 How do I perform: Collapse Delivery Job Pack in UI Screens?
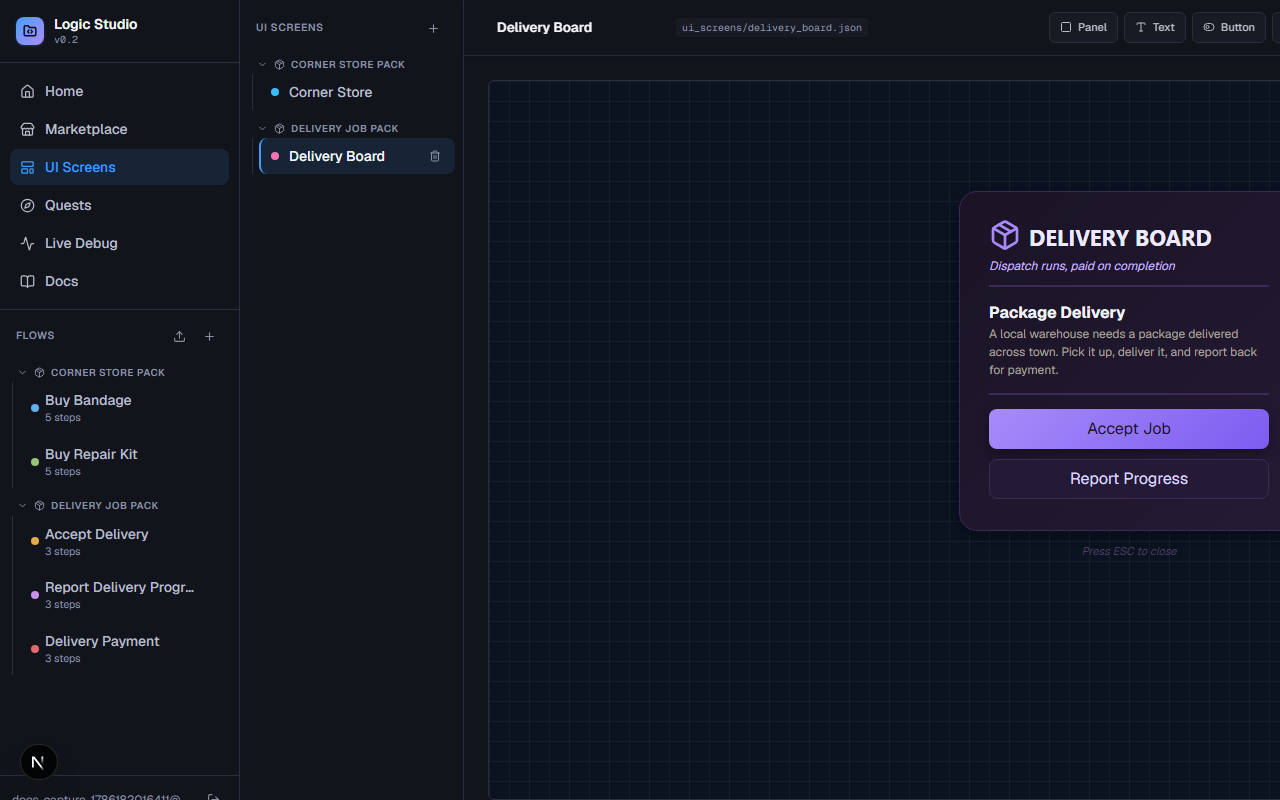pos(263,128)
